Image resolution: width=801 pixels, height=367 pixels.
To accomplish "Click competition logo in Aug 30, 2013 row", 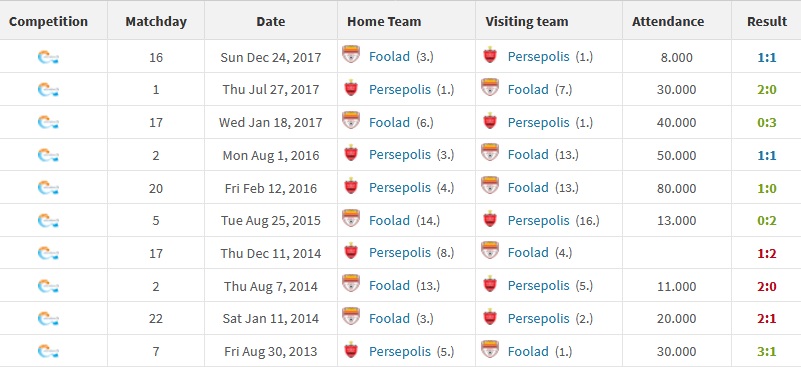I will pos(48,351).
